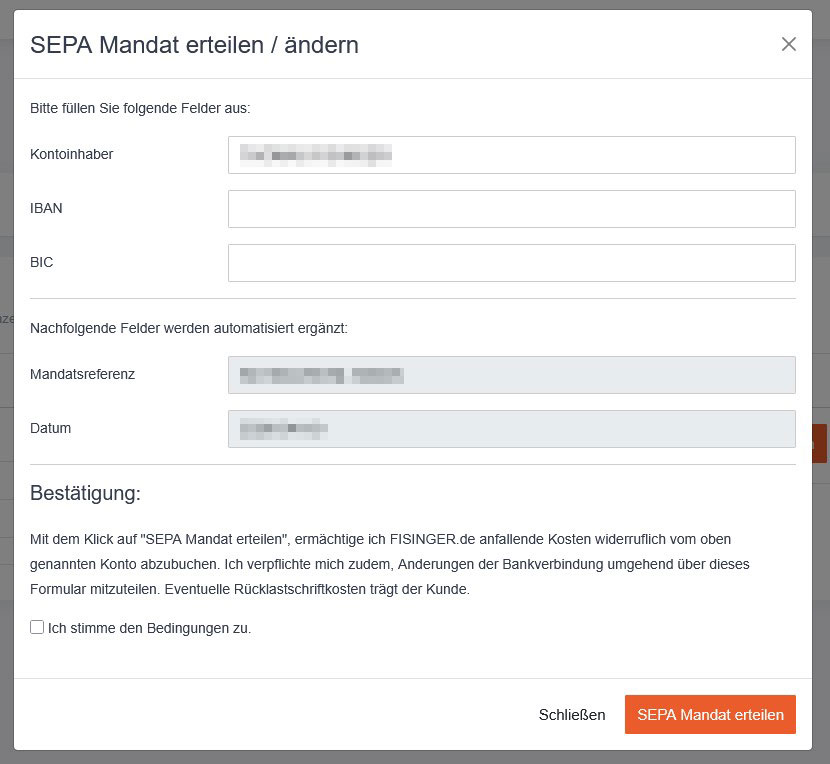Screen dimensions: 830x764
Task: Click the IBAN label
Action: 46,208
